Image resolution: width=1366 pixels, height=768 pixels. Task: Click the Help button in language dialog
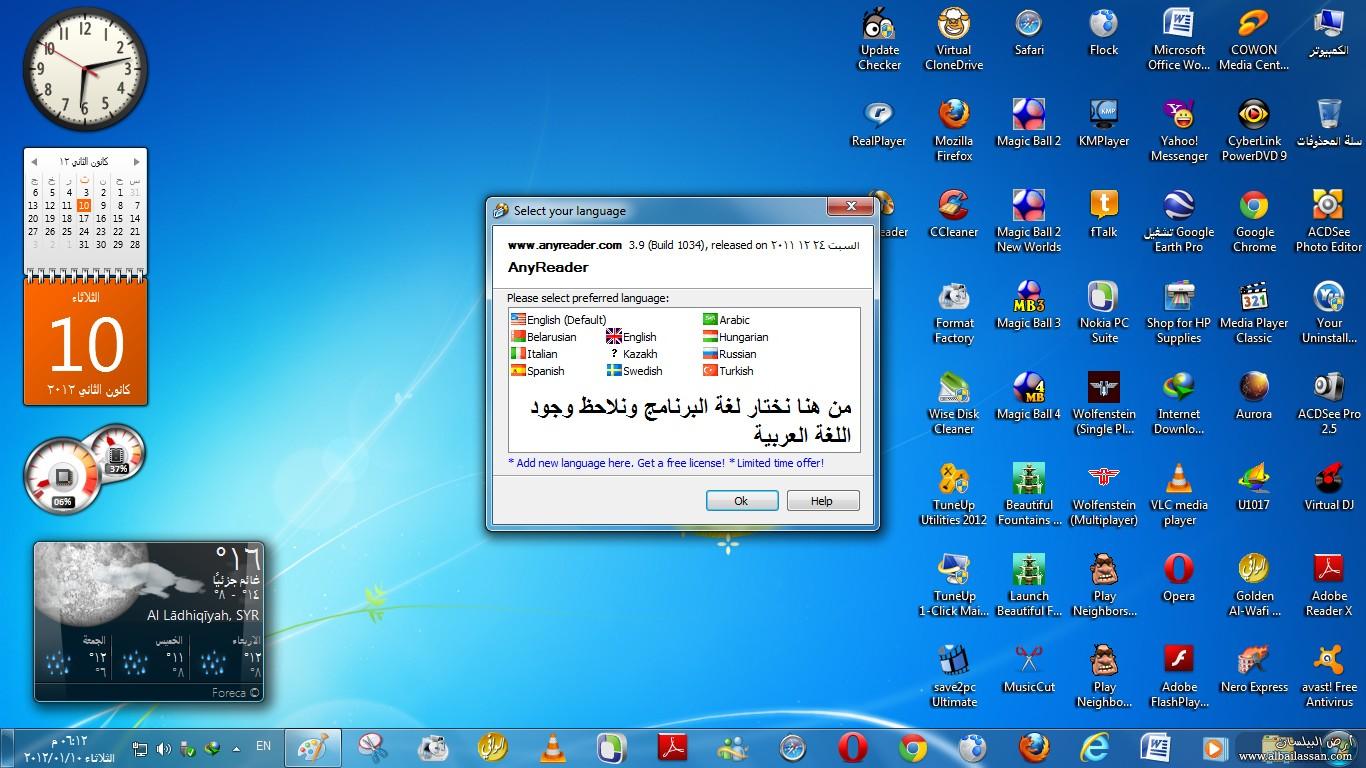tap(822, 501)
